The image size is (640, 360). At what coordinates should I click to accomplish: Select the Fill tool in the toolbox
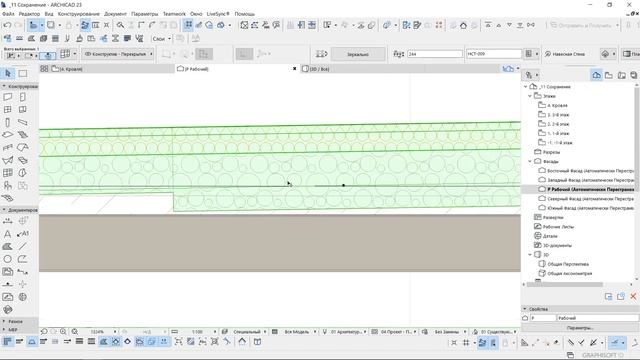[x=7, y=246]
